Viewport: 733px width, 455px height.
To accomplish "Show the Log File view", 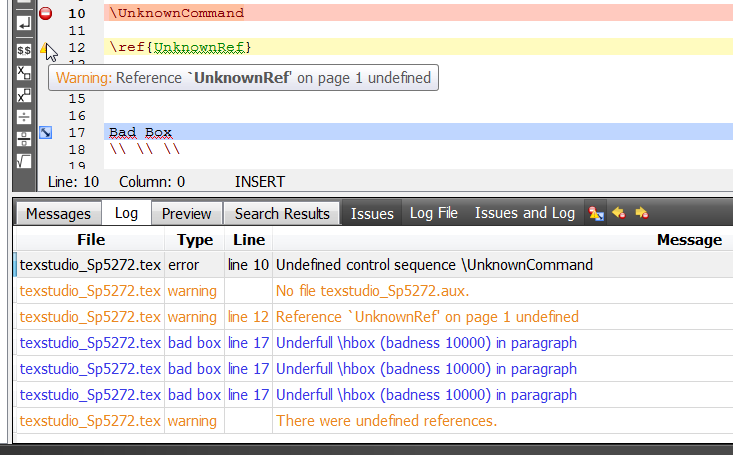I will [x=433, y=213].
